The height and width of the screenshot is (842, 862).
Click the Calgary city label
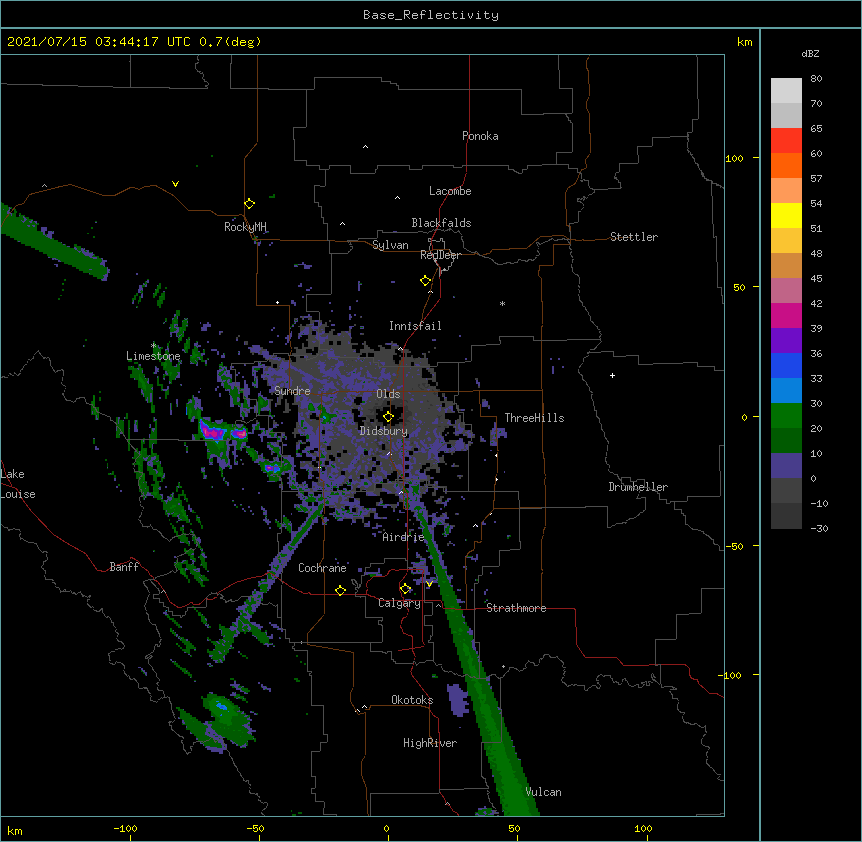pyautogui.click(x=399, y=603)
